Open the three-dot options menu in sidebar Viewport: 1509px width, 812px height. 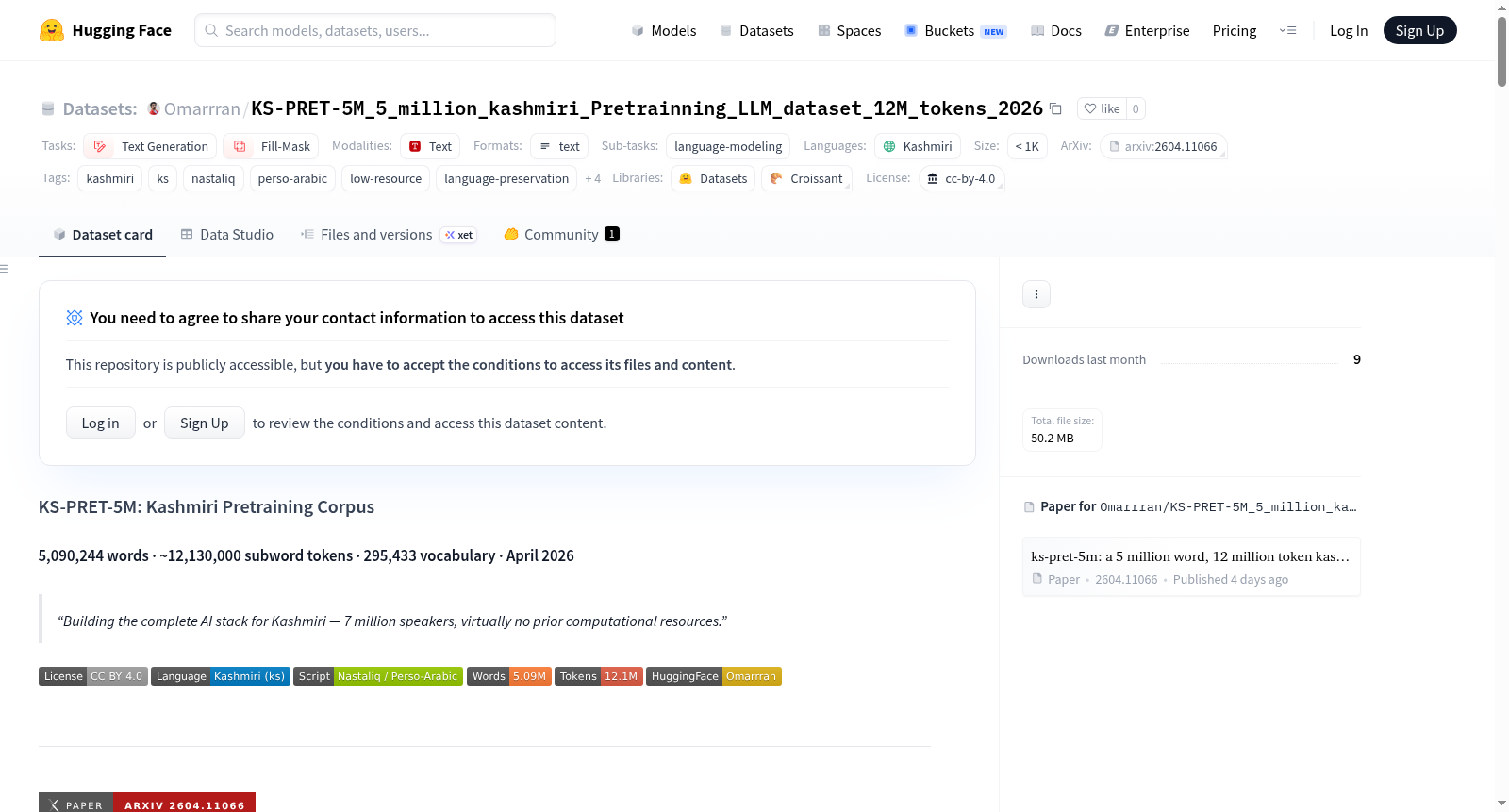click(x=1036, y=294)
